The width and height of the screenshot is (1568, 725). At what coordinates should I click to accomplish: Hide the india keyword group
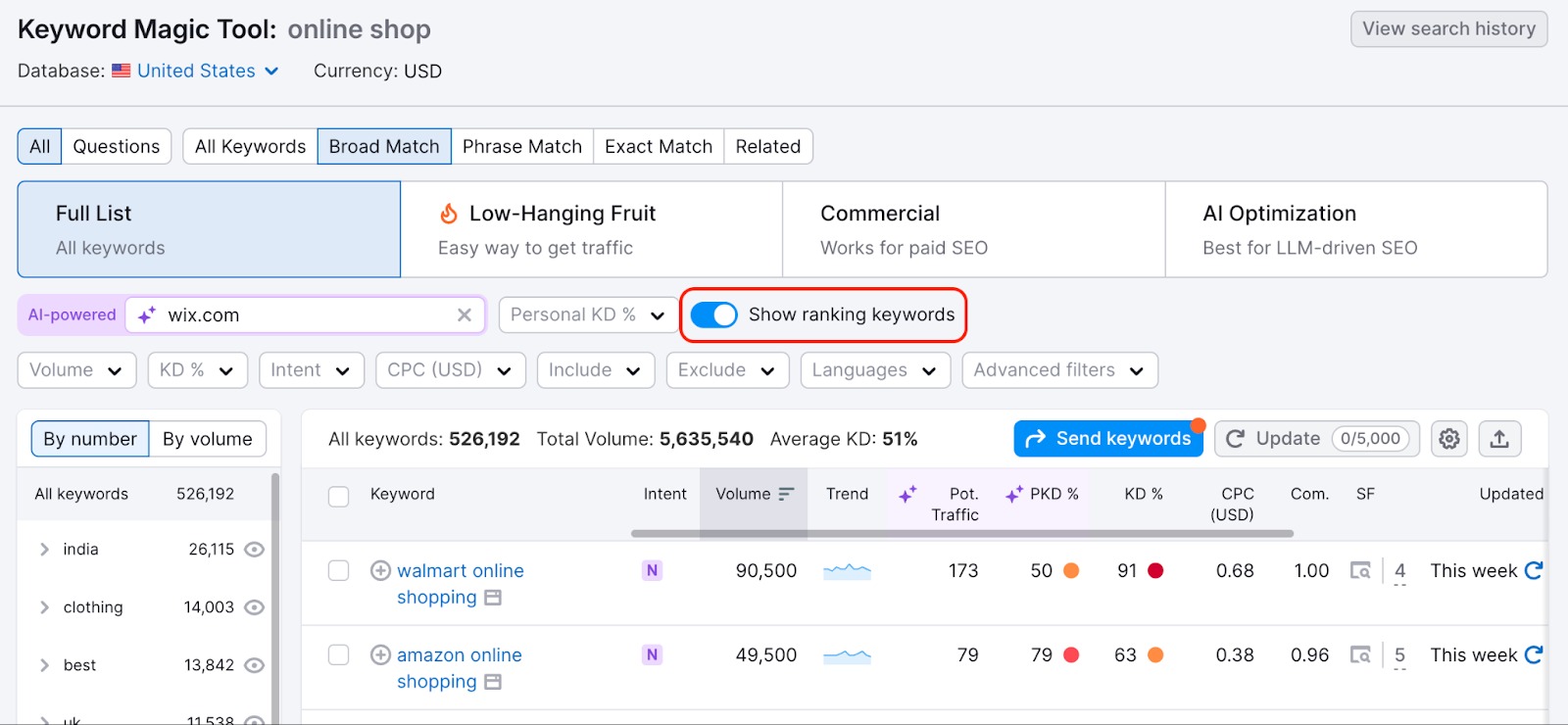(x=254, y=550)
